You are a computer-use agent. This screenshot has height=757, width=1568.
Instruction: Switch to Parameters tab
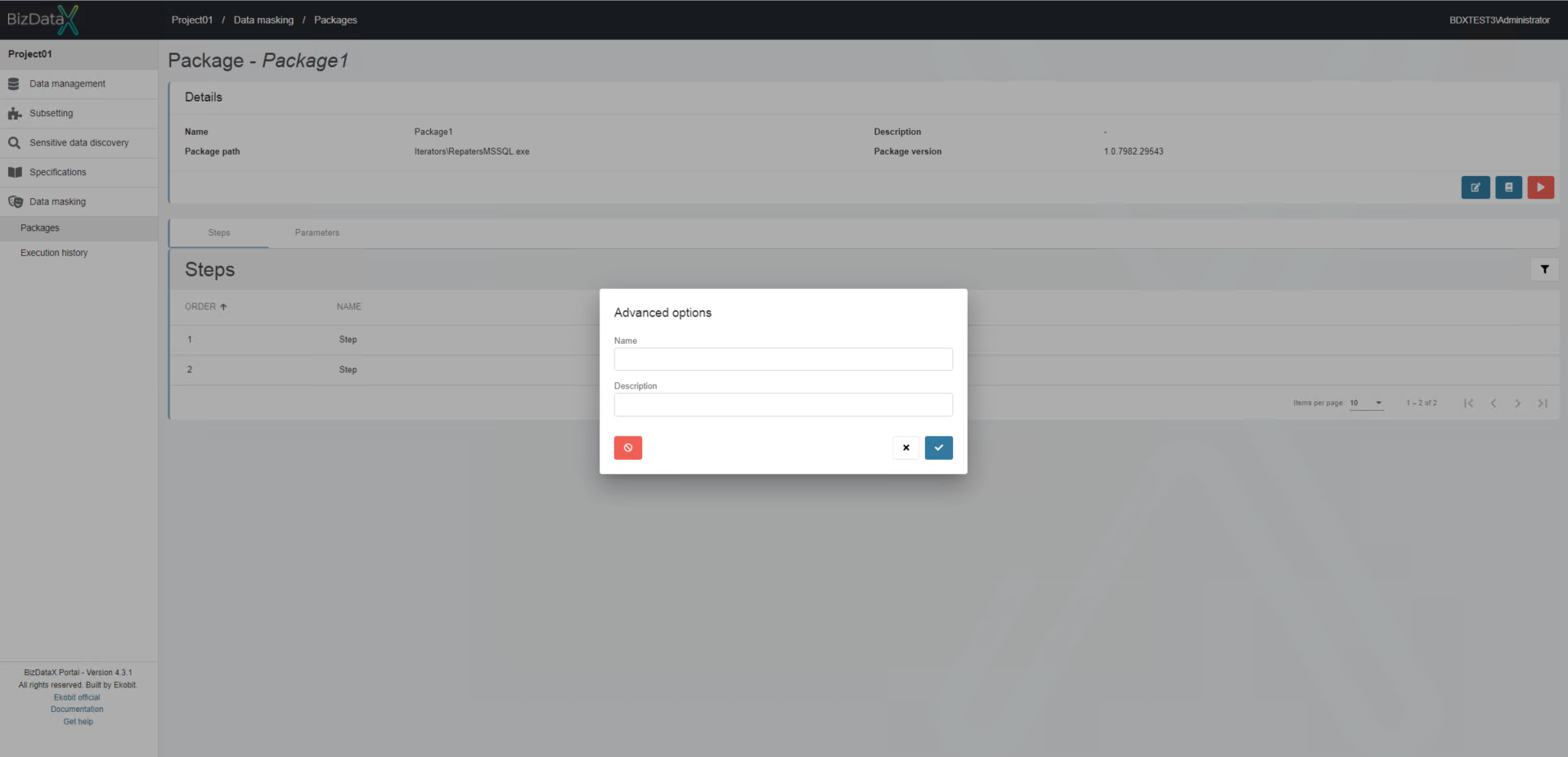pyautogui.click(x=317, y=232)
